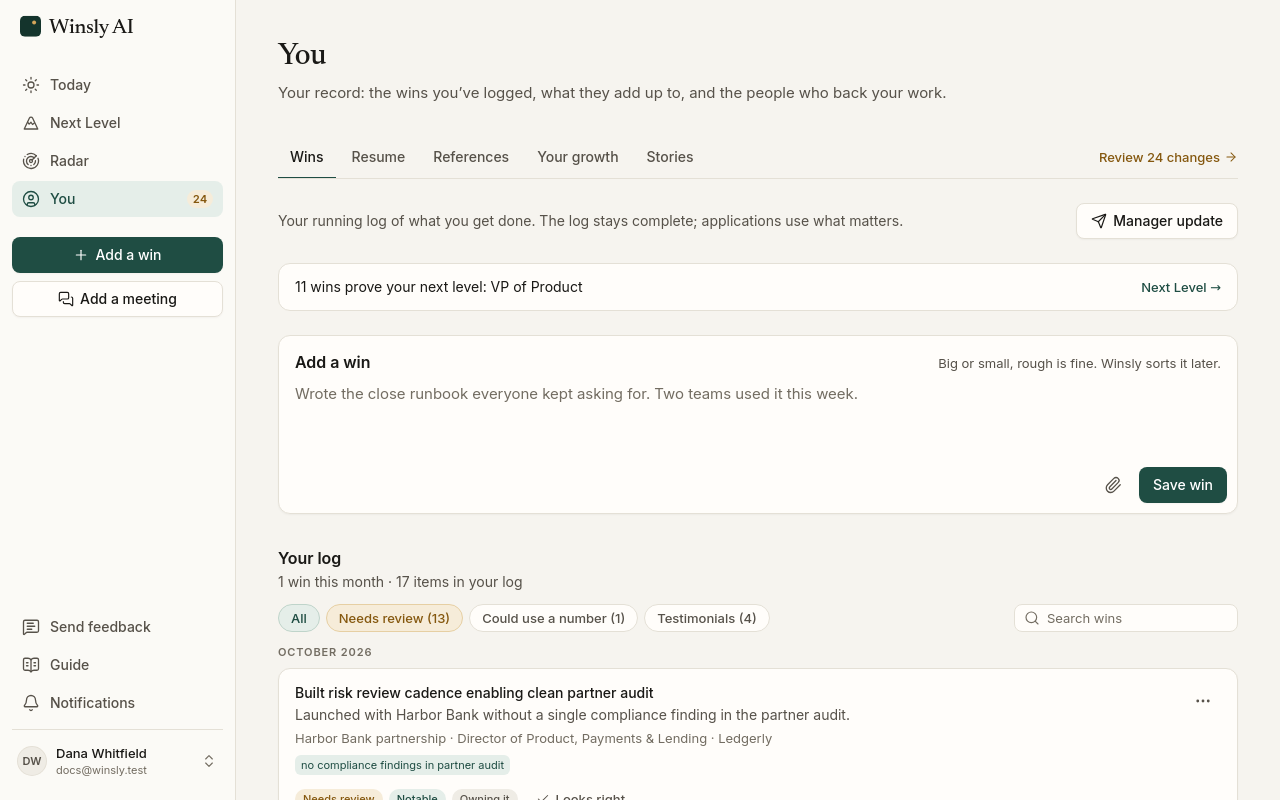Viewport: 1280px width, 800px height.
Task: Click the win title 'Built risk review cadence enabling clean partner audit'
Action: (474, 693)
